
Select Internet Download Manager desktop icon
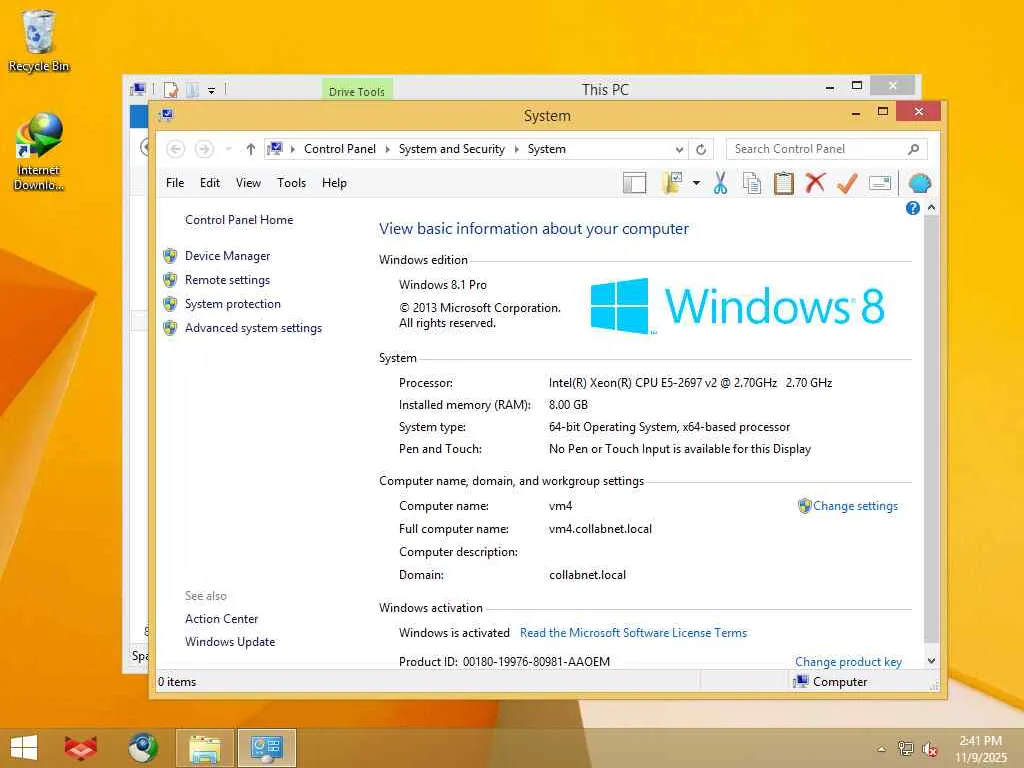(x=39, y=152)
